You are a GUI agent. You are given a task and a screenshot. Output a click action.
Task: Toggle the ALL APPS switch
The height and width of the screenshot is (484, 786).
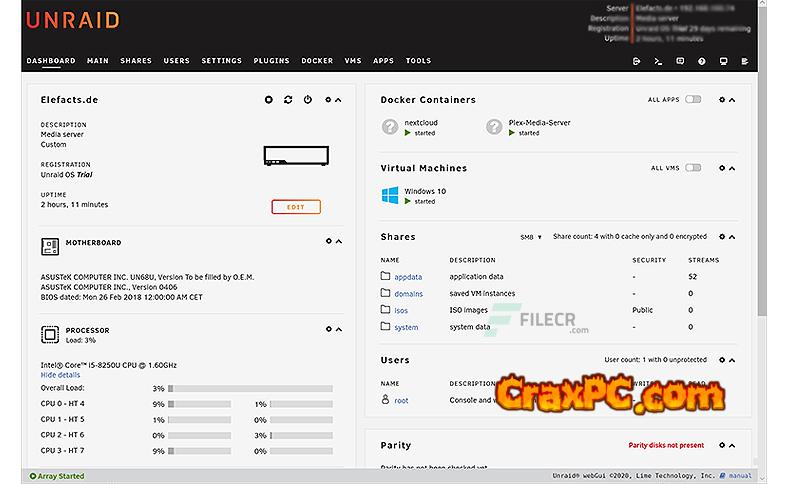point(693,99)
